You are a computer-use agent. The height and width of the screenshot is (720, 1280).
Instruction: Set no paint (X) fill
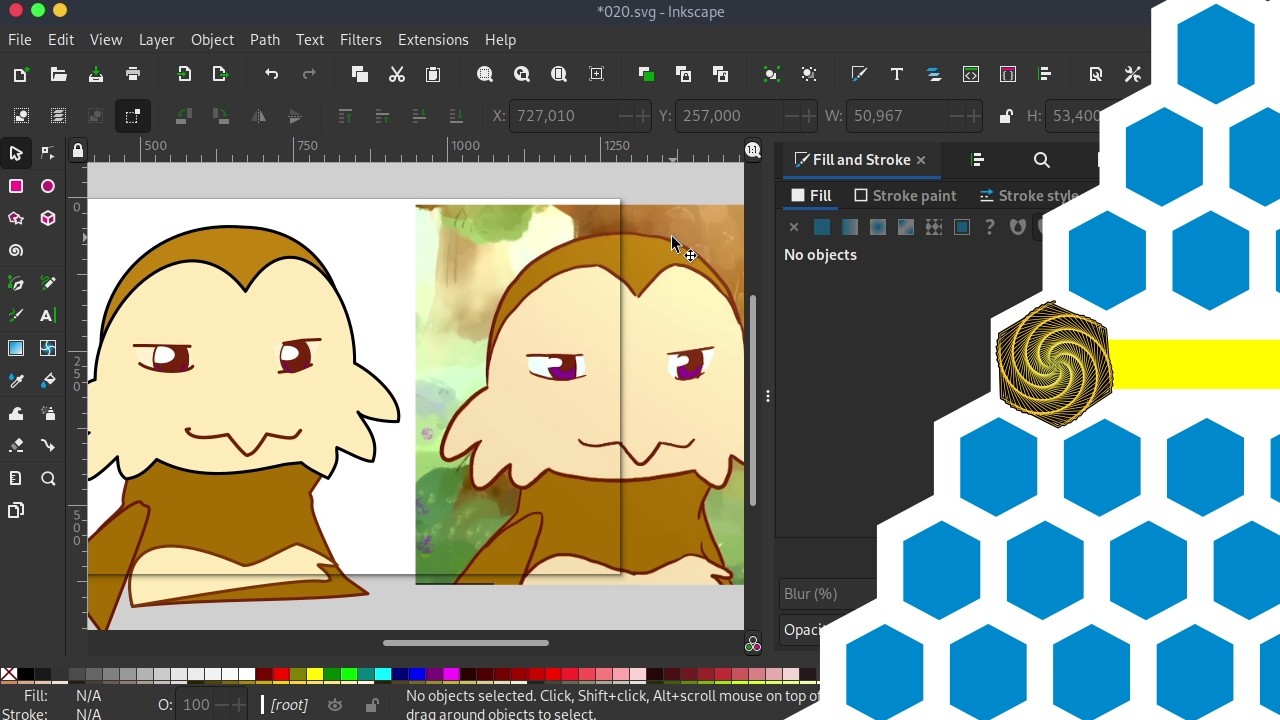[x=794, y=227]
